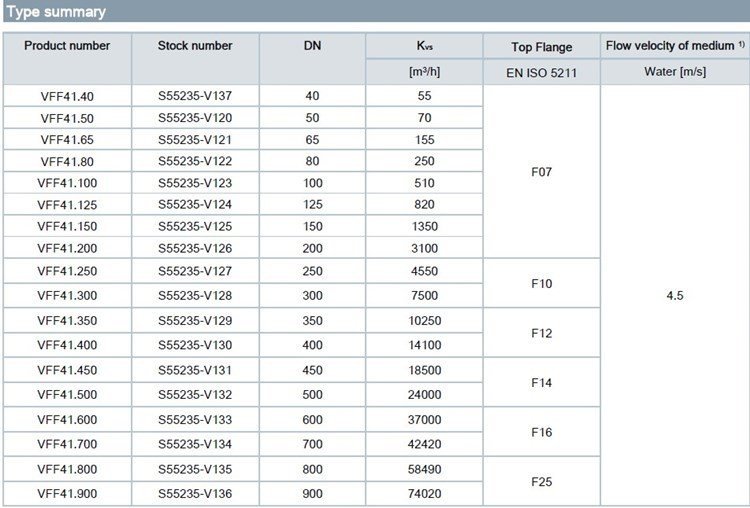Select stock number S55235-V122

tap(195, 161)
